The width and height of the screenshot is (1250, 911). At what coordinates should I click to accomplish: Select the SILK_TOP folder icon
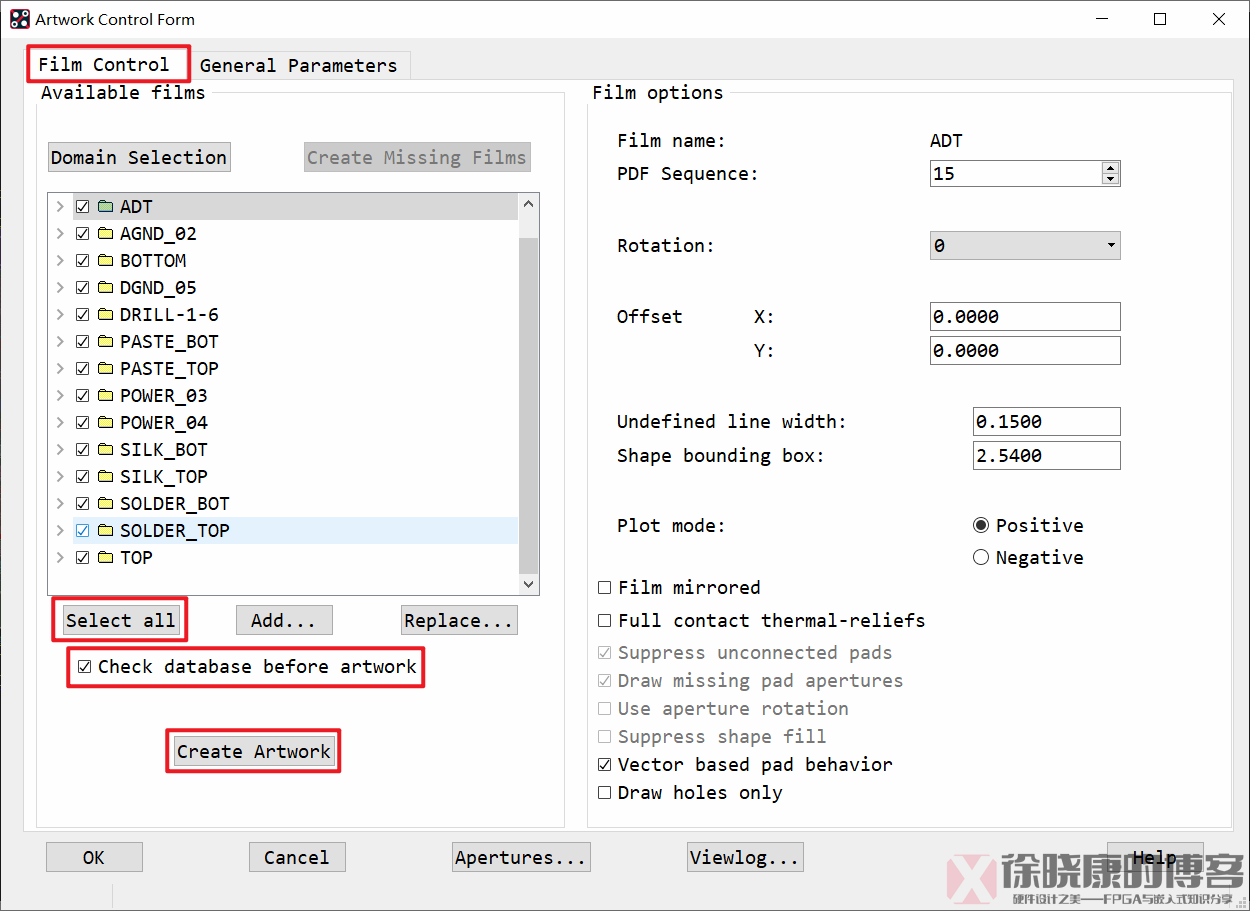(105, 477)
